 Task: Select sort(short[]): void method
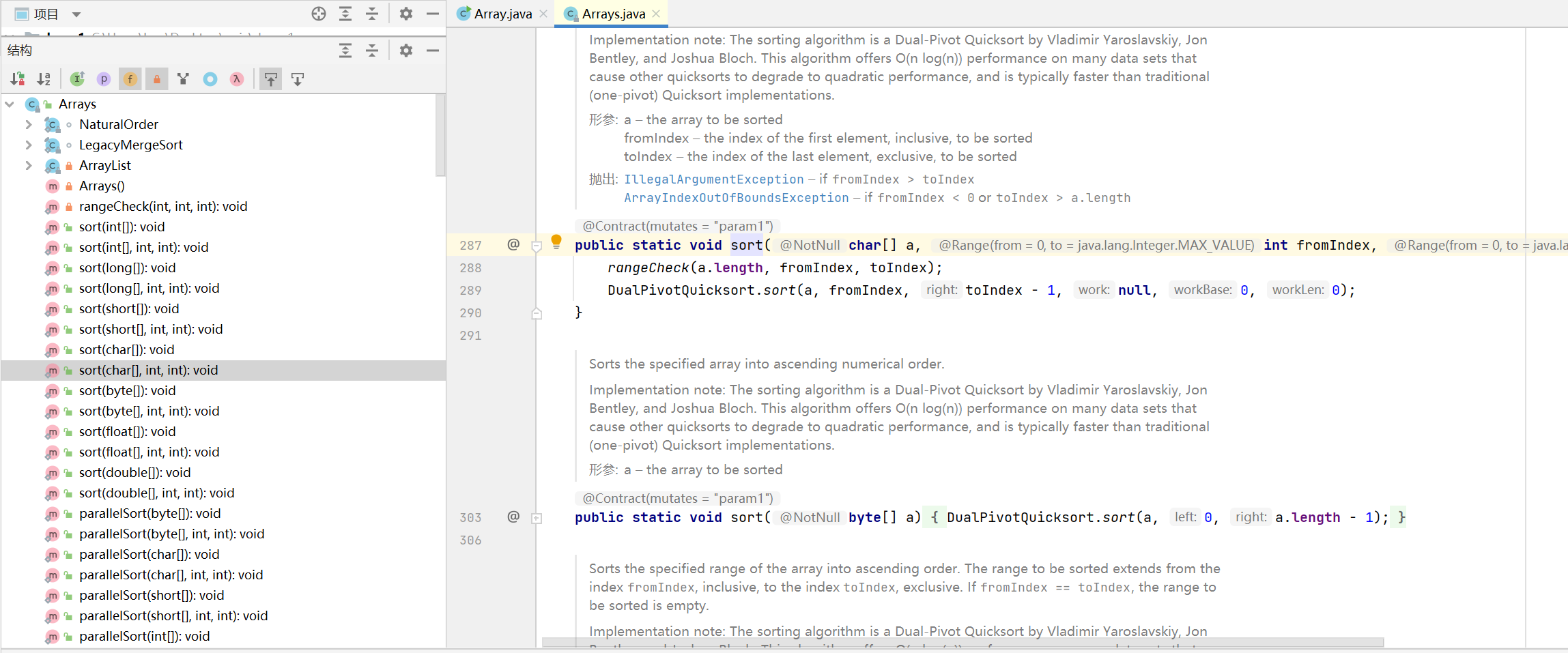129,309
